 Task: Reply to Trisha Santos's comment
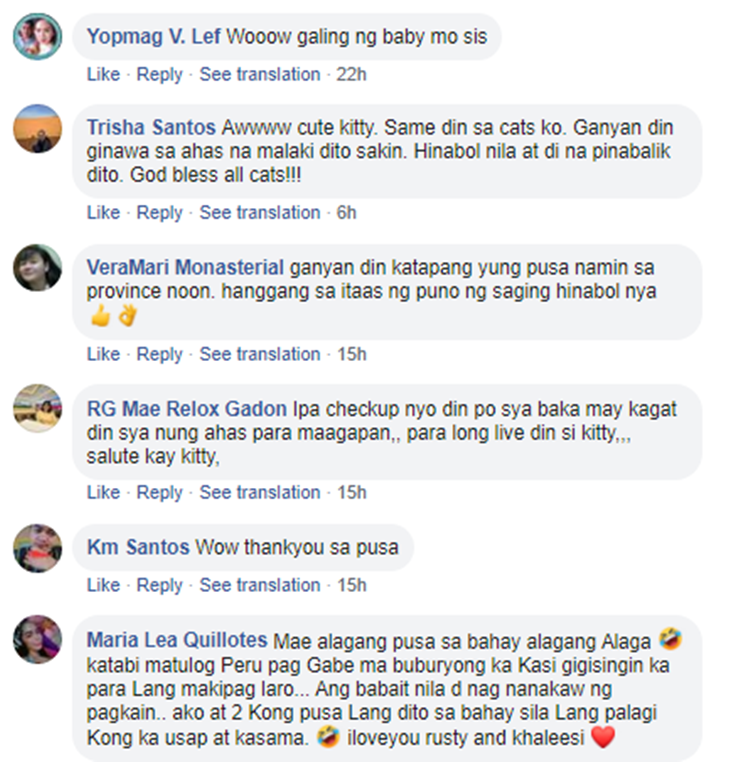[x=159, y=213]
